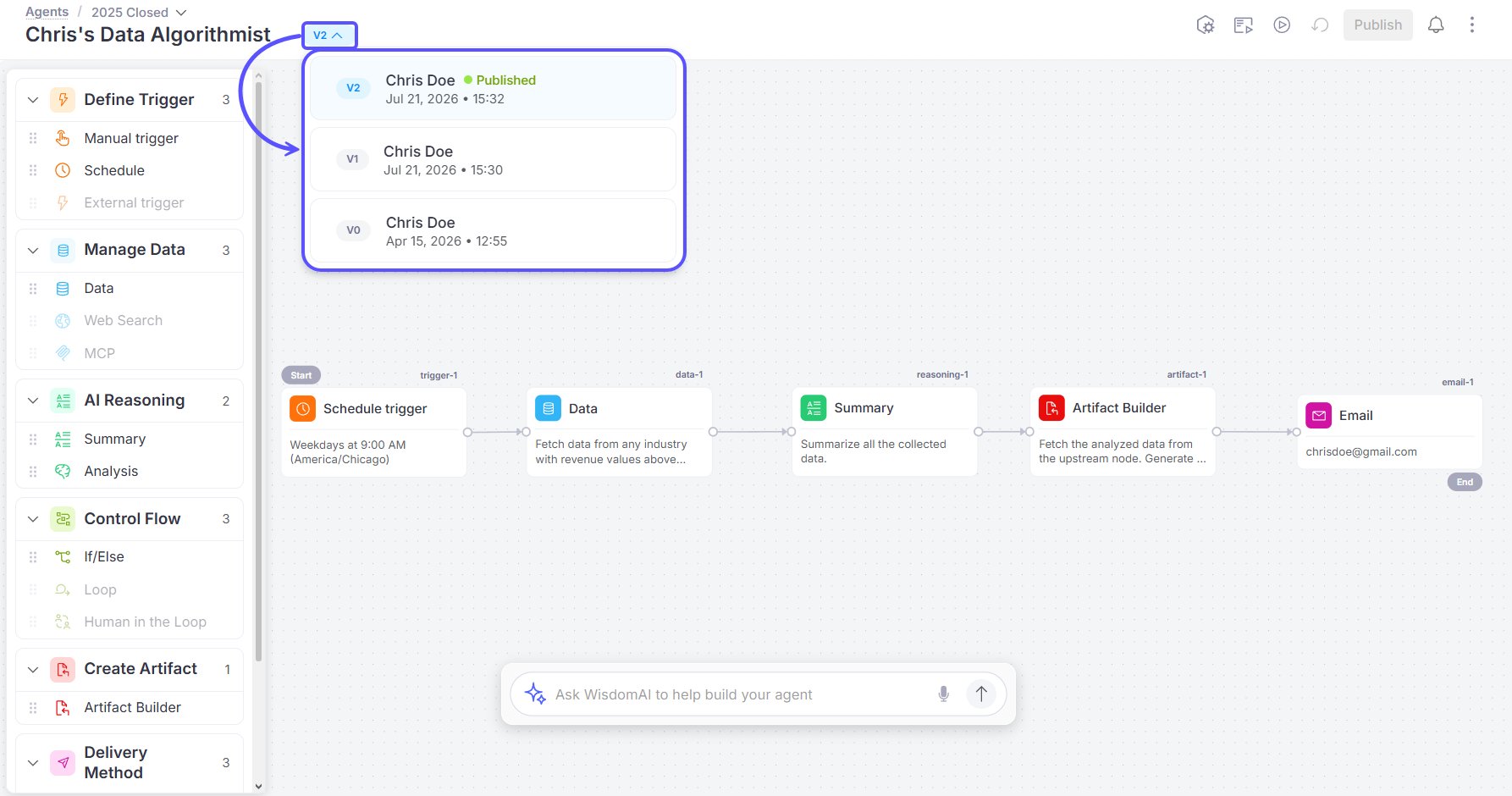Select version V2 published by Chris Doe
This screenshot has width=1512, height=796.
tap(493, 88)
